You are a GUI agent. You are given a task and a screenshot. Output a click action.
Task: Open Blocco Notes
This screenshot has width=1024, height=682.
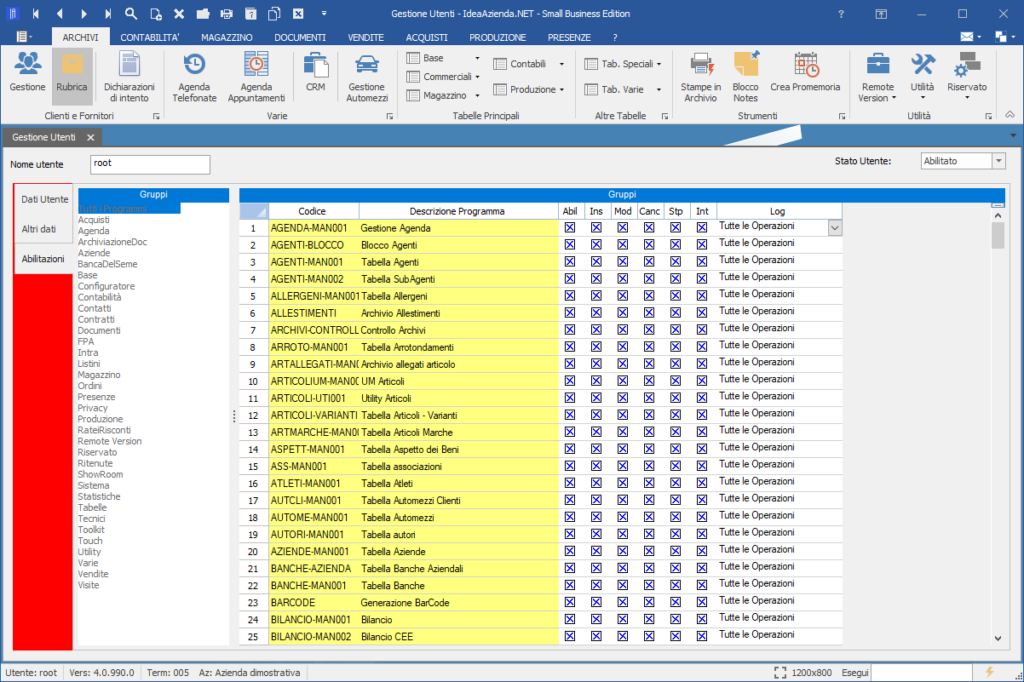(745, 78)
